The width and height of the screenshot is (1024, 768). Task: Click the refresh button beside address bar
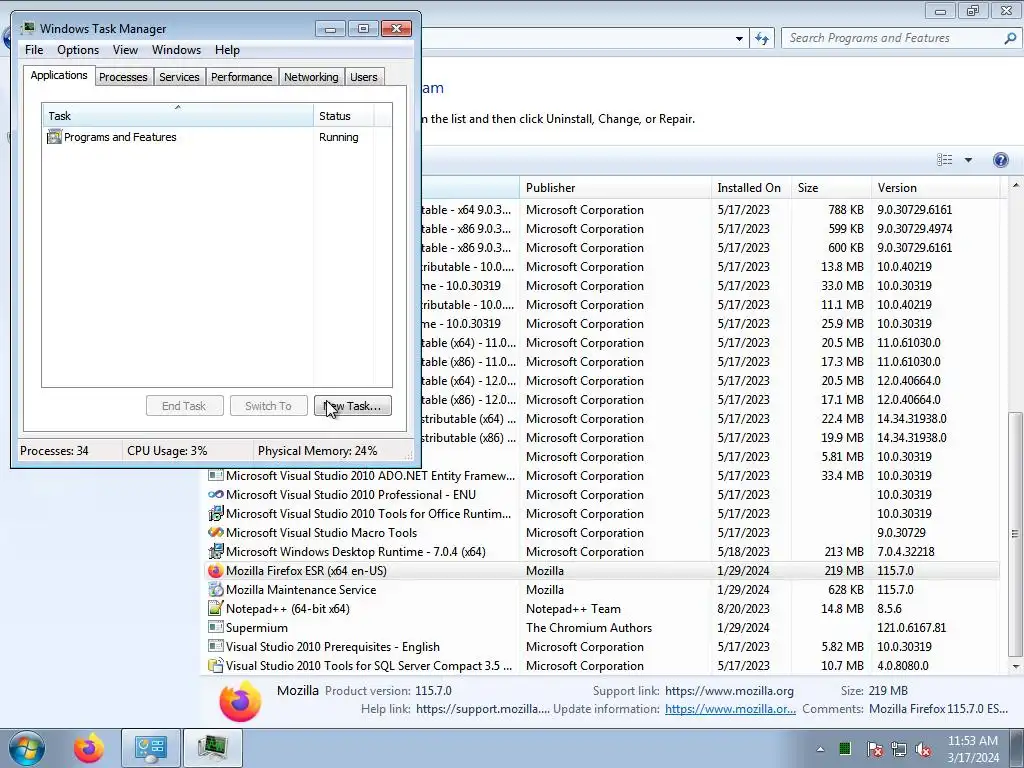pyautogui.click(x=761, y=38)
